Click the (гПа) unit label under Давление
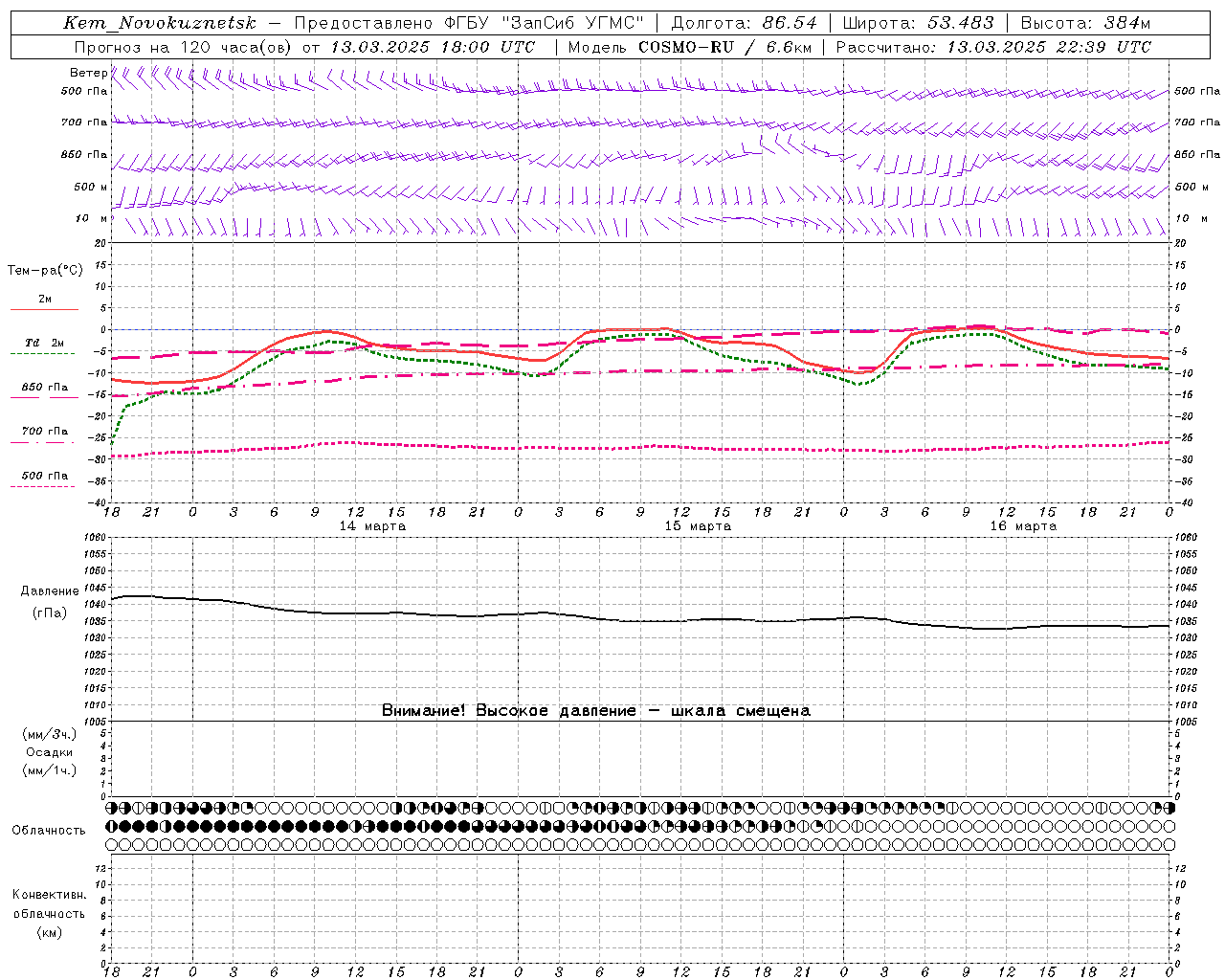The width and height of the screenshot is (1225, 980). click(x=50, y=612)
